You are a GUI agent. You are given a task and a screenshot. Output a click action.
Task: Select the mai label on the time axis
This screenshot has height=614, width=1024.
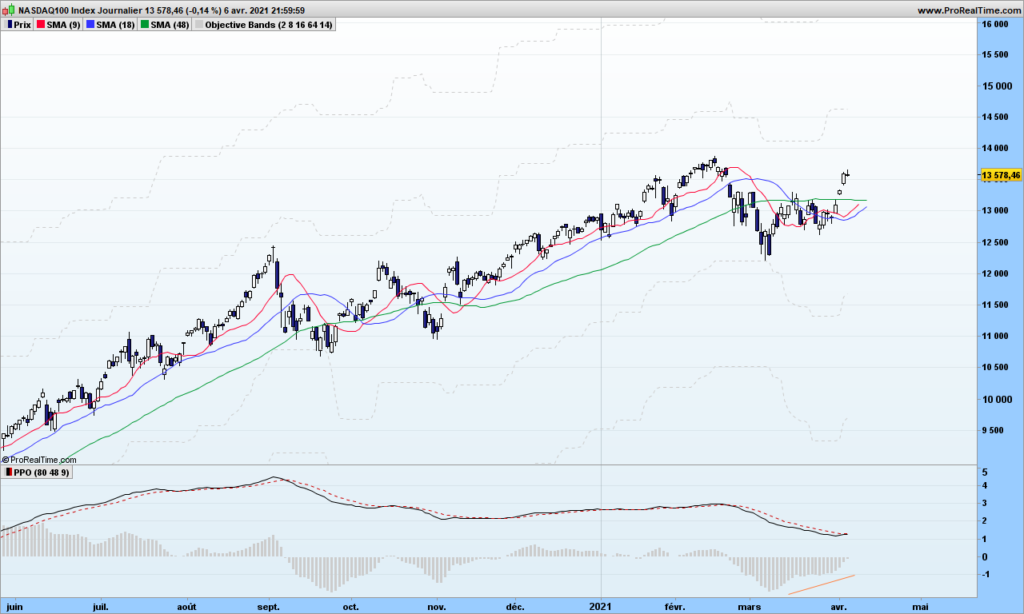click(x=920, y=607)
